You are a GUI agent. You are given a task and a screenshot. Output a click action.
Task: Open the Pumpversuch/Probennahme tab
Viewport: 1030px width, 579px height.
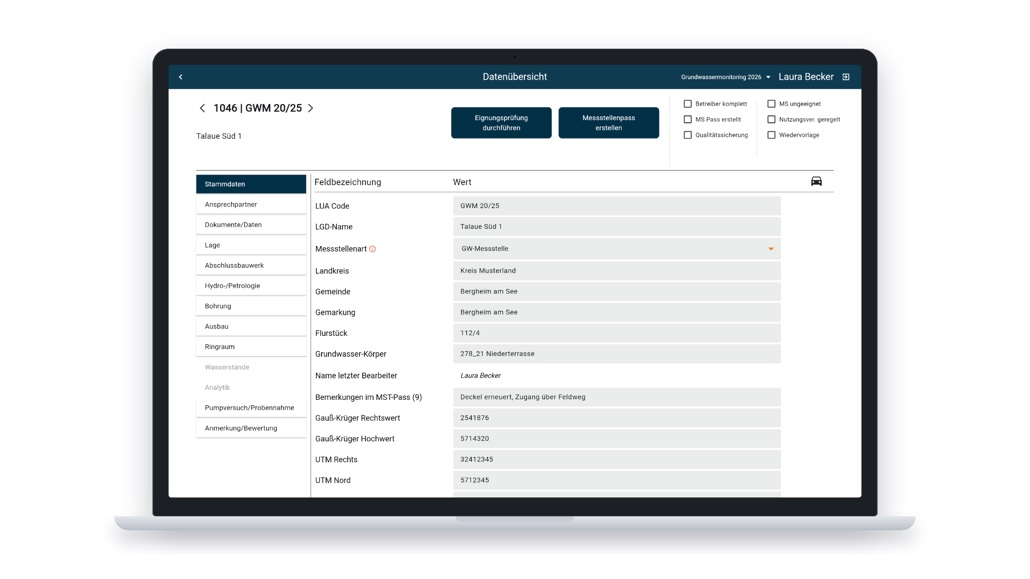click(x=251, y=408)
